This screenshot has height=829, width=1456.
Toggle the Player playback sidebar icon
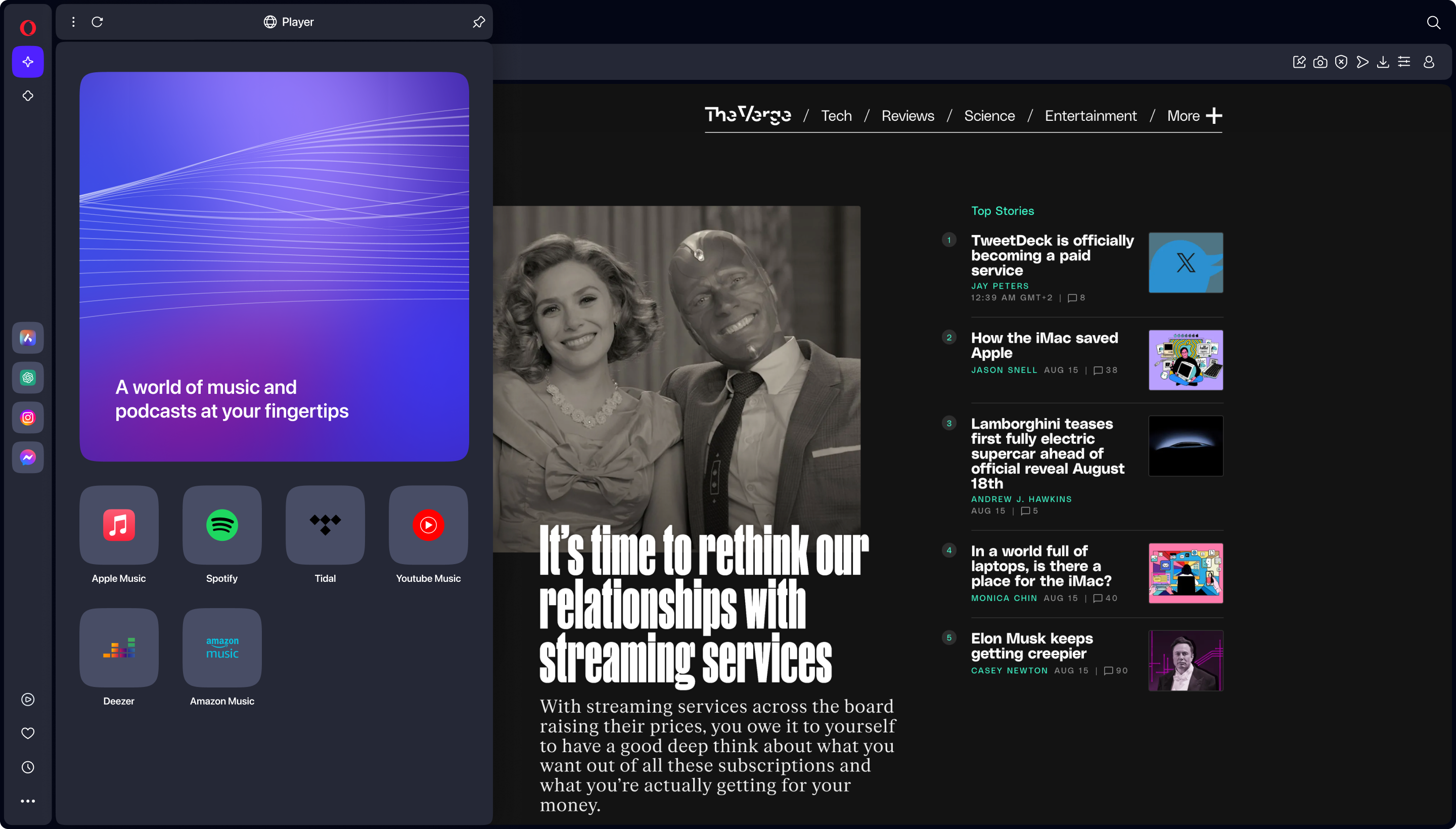(27, 699)
